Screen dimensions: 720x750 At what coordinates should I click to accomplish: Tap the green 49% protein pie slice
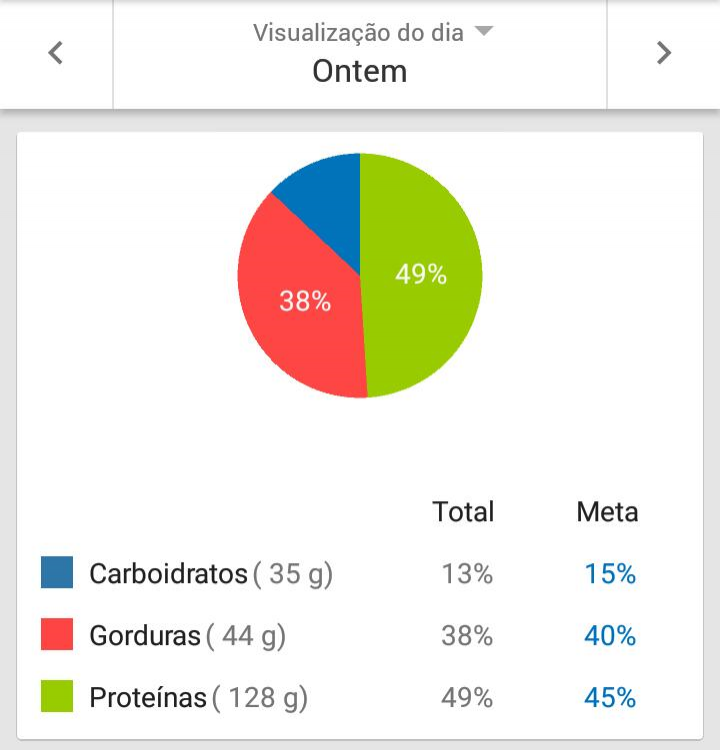[x=421, y=275]
